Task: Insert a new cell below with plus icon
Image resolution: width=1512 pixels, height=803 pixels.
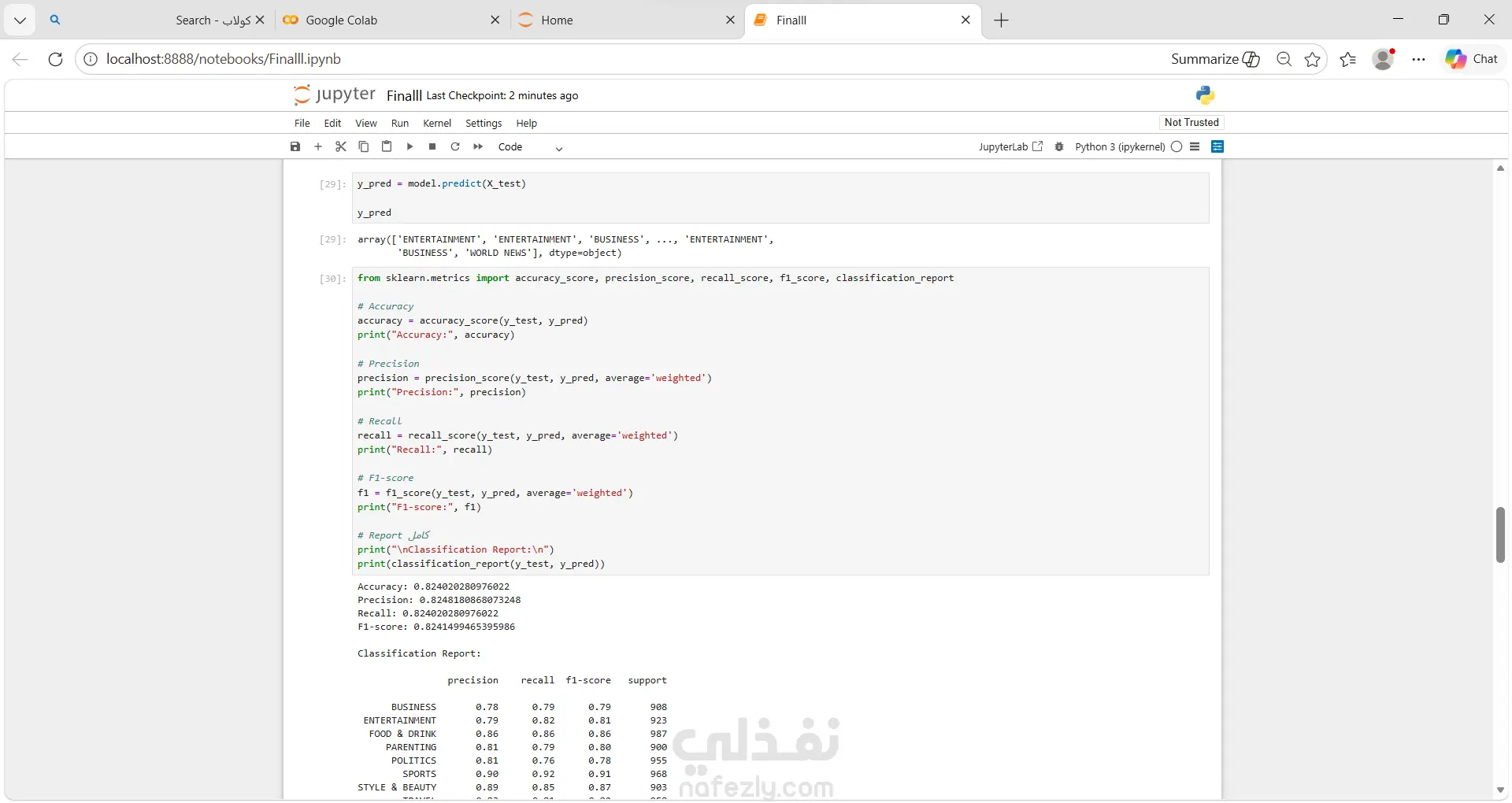Action: [318, 146]
